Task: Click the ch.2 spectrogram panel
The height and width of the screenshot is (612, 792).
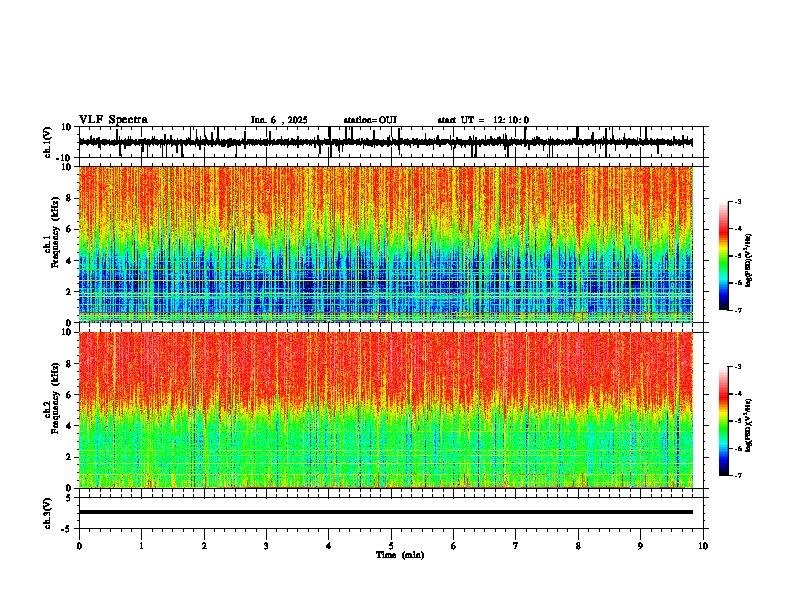Action: click(x=385, y=410)
